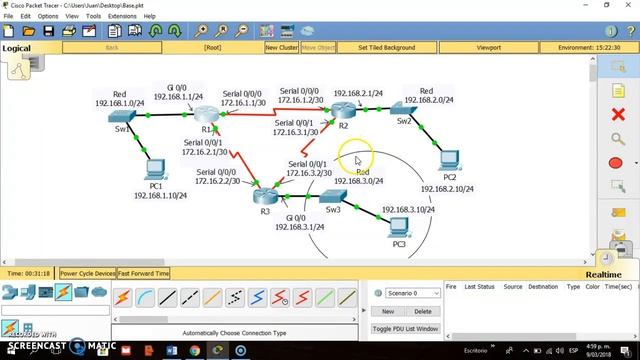Viewport: 640px width, 360px height.
Task: Reset zoom with middle magnifier icon
Action: [222, 31]
